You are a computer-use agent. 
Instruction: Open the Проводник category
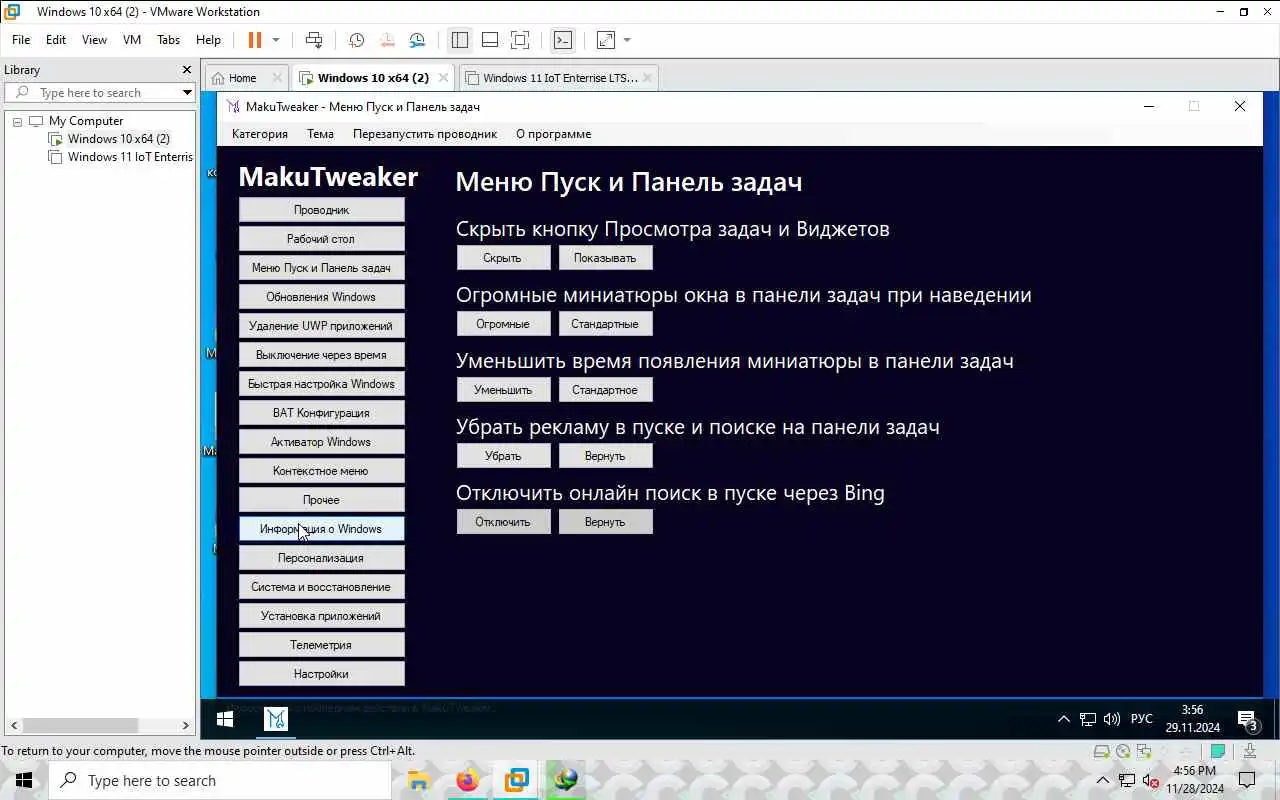click(x=321, y=210)
